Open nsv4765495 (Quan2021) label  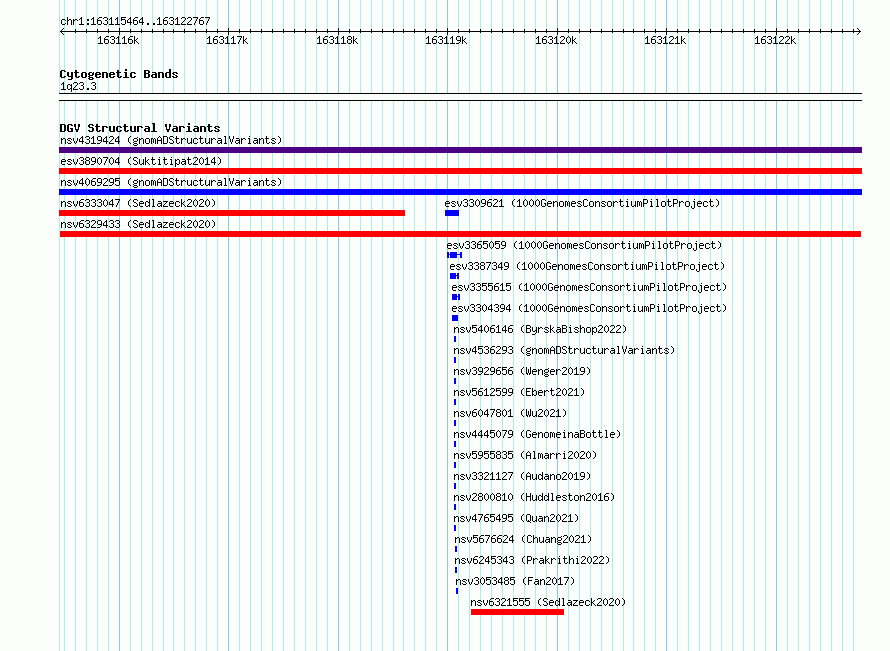point(516,518)
